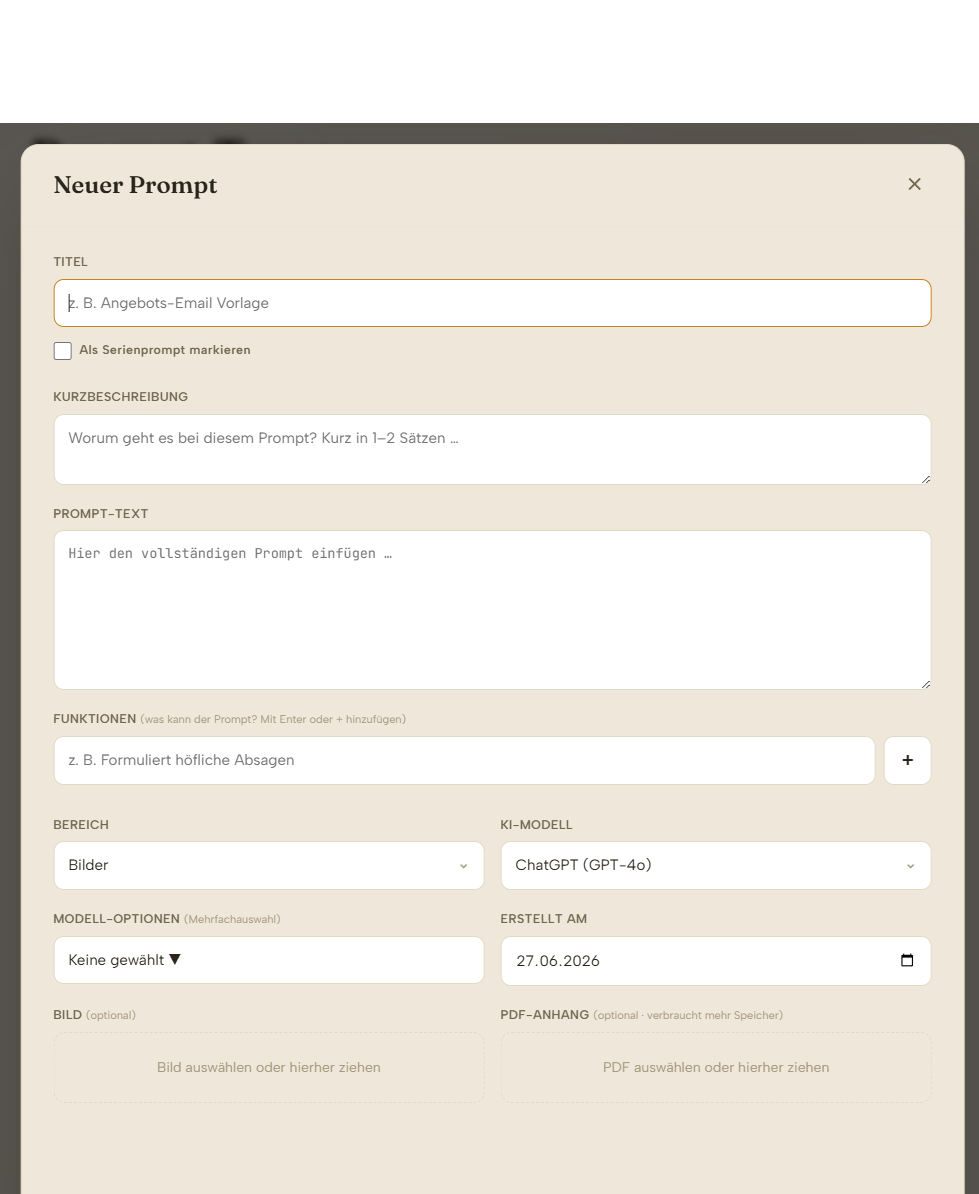
Task: Open the ChatGPT (GPT-4o) model dropdown
Action: click(716, 865)
